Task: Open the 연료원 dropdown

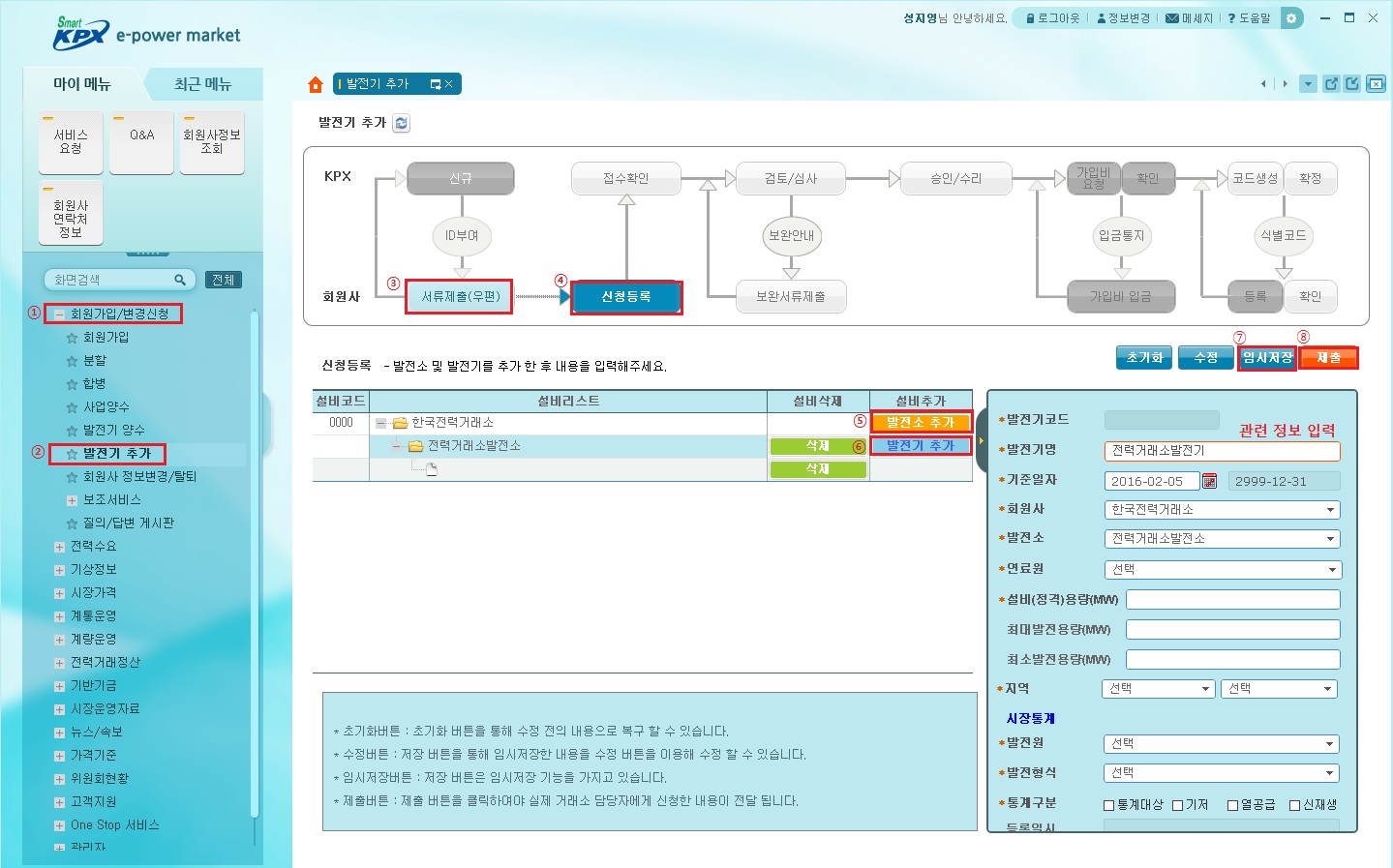Action: click(1223, 570)
